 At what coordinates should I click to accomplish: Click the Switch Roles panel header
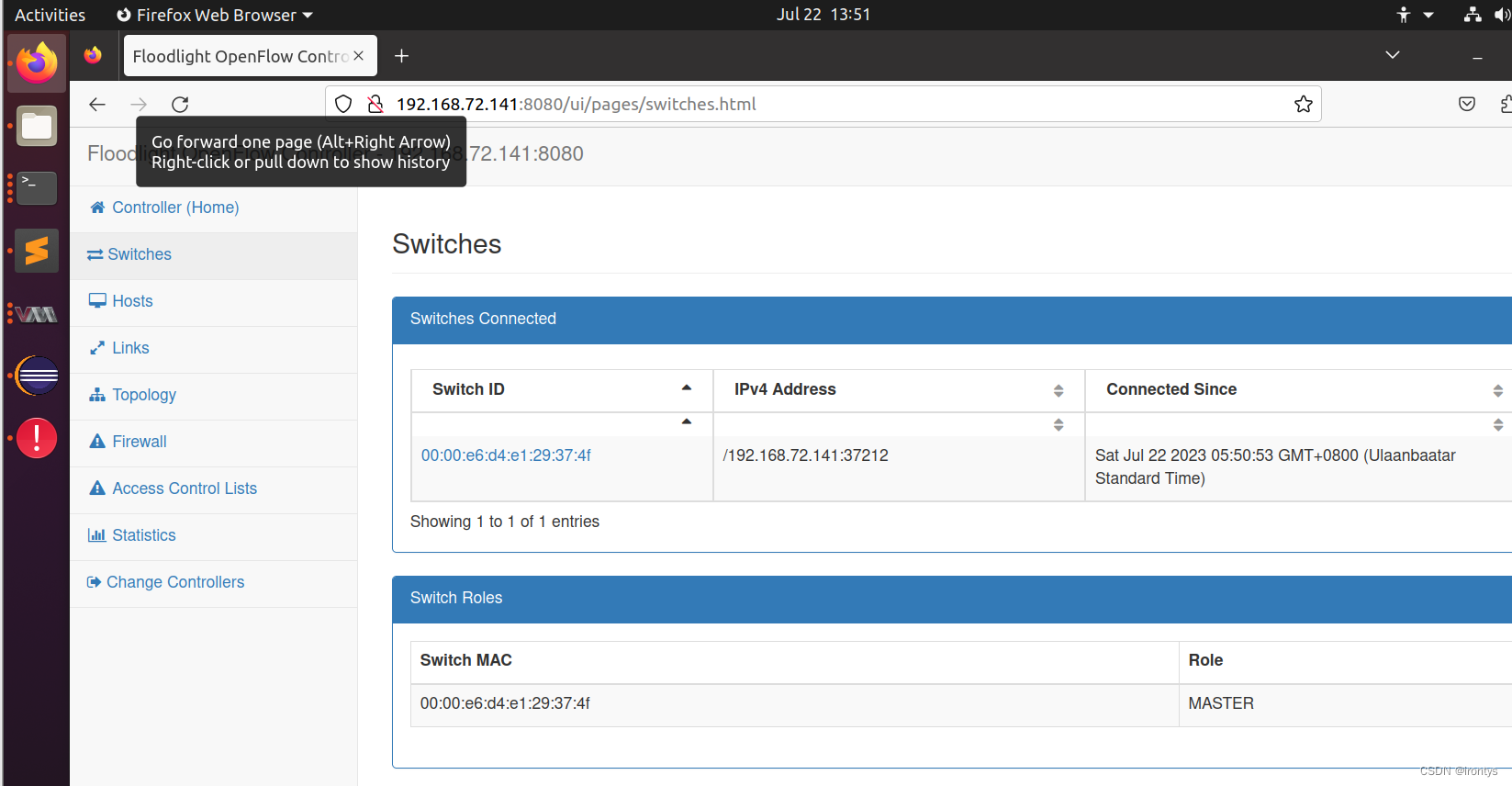coord(952,599)
